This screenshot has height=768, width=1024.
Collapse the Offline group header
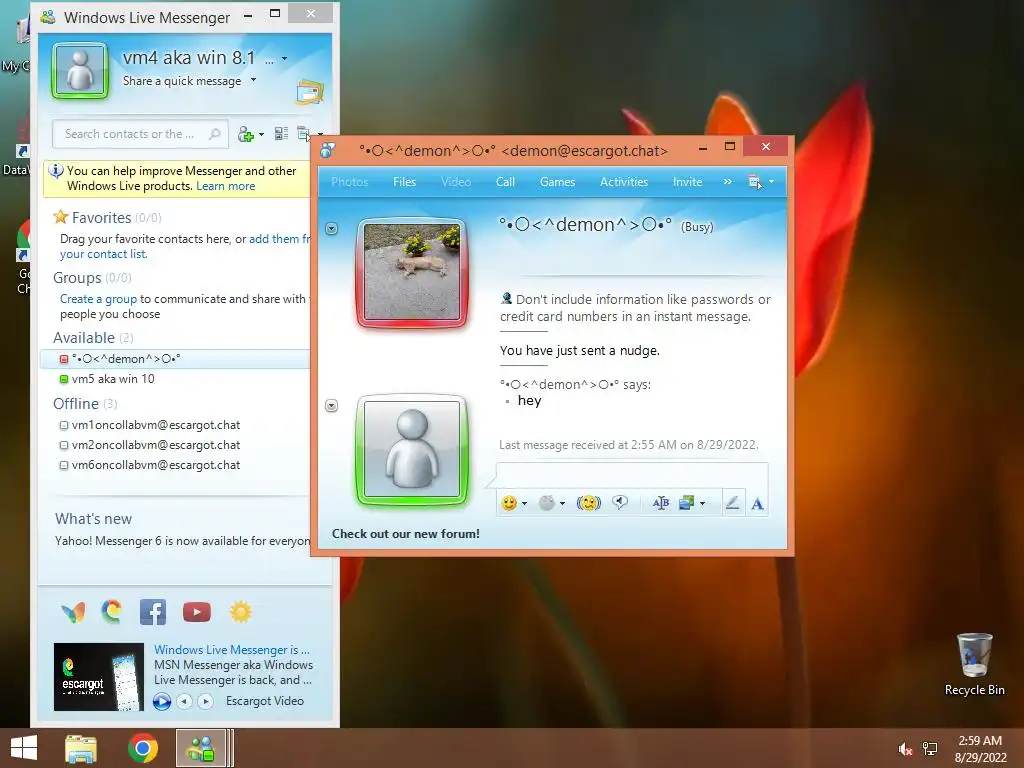pos(85,404)
